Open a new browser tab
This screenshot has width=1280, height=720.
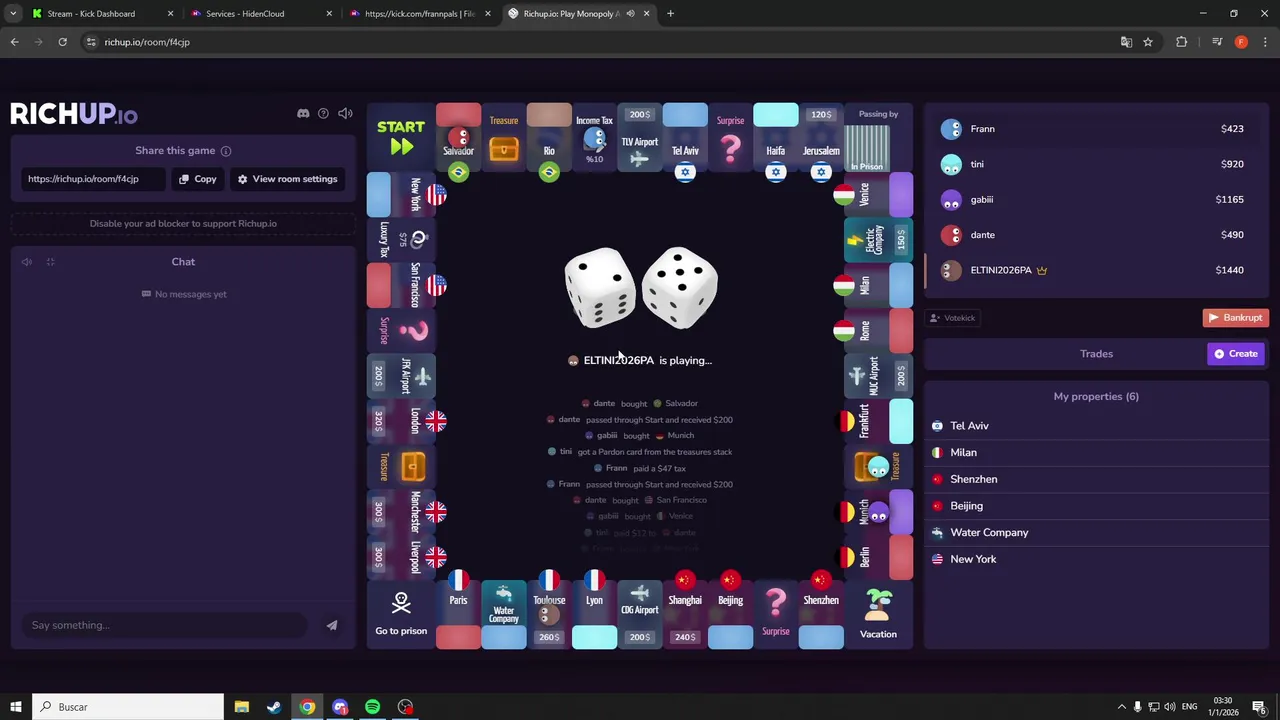pos(670,14)
